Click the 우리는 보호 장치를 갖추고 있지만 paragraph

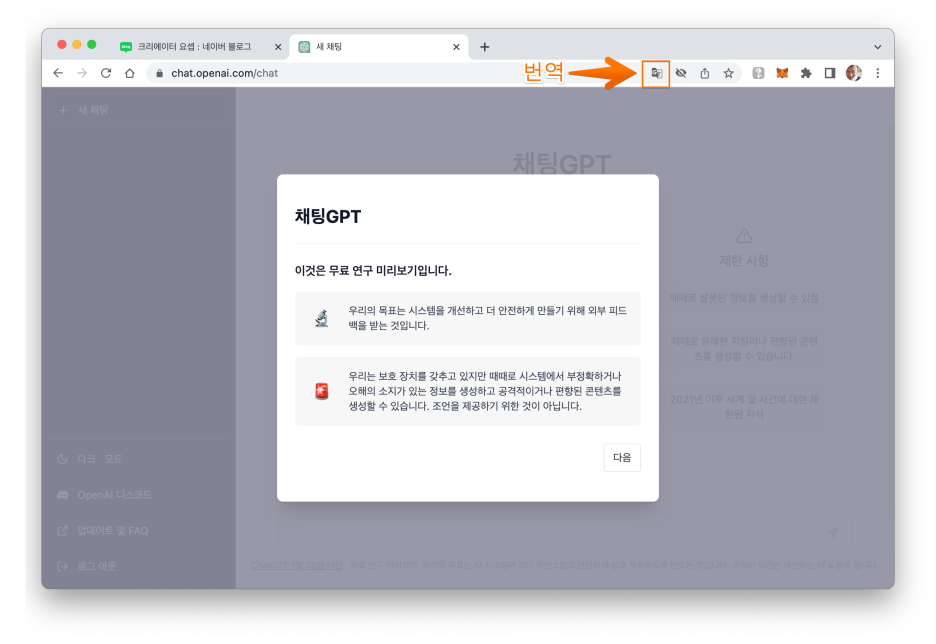coord(485,391)
